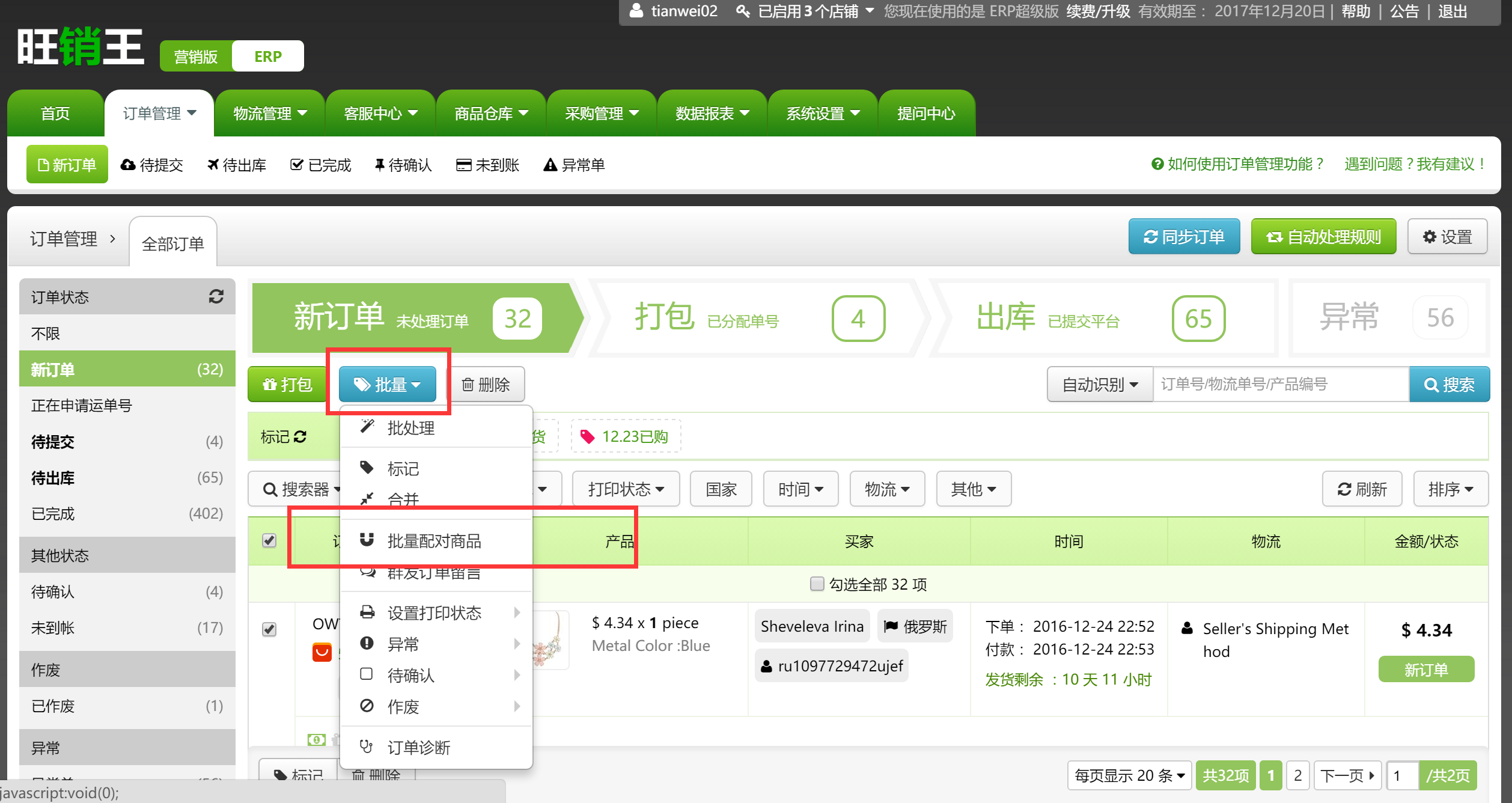Click the flag icon beside 俄罗斯
This screenshot has height=803, width=1512.
891,626
